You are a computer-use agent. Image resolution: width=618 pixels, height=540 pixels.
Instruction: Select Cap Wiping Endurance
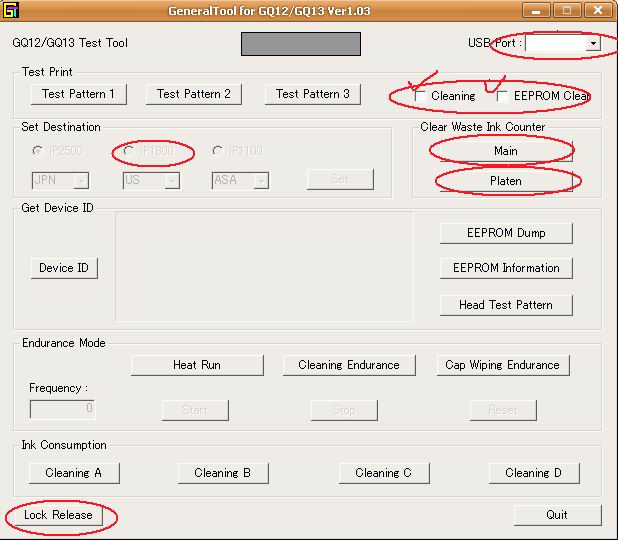[503, 365]
